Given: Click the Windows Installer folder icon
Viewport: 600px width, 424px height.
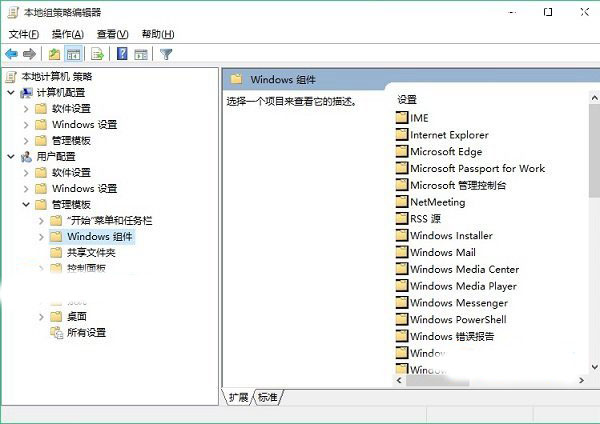Looking at the screenshot, I should 402,235.
